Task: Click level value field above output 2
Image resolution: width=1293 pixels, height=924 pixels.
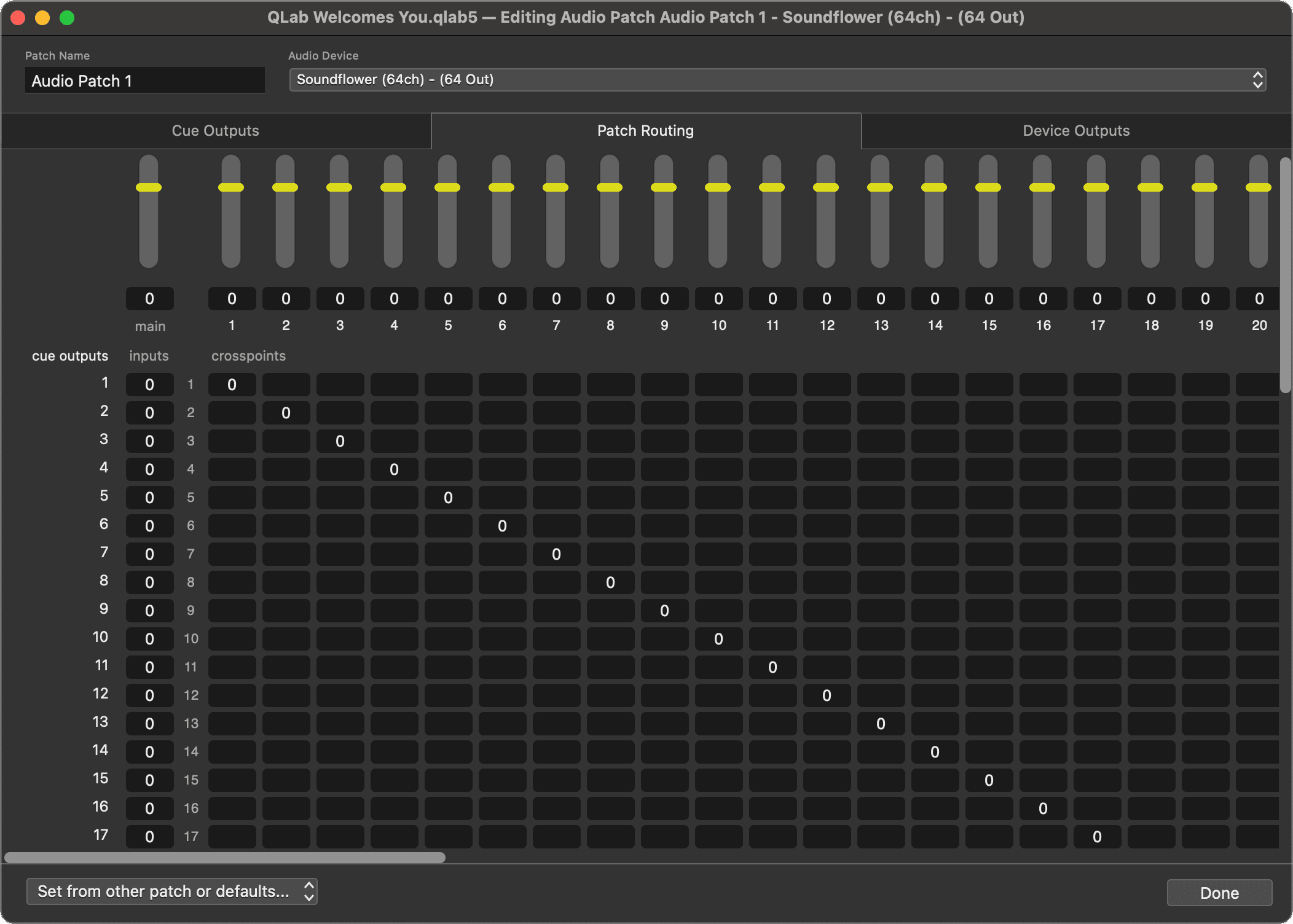Action: coord(286,299)
